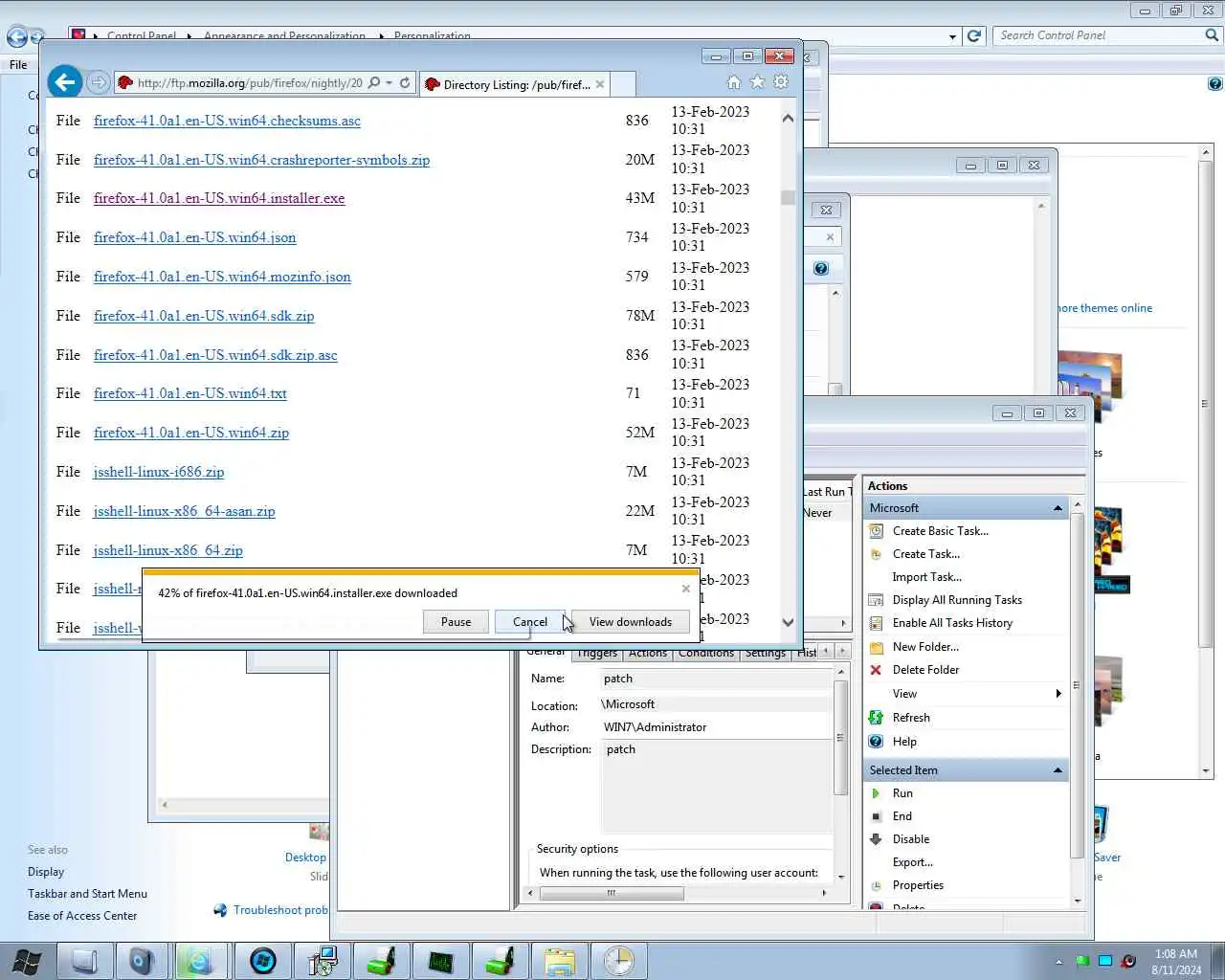Image resolution: width=1225 pixels, height=980 pixels.
Task: Dismiss the download notification bar
Action: click(x=685, y=589)
